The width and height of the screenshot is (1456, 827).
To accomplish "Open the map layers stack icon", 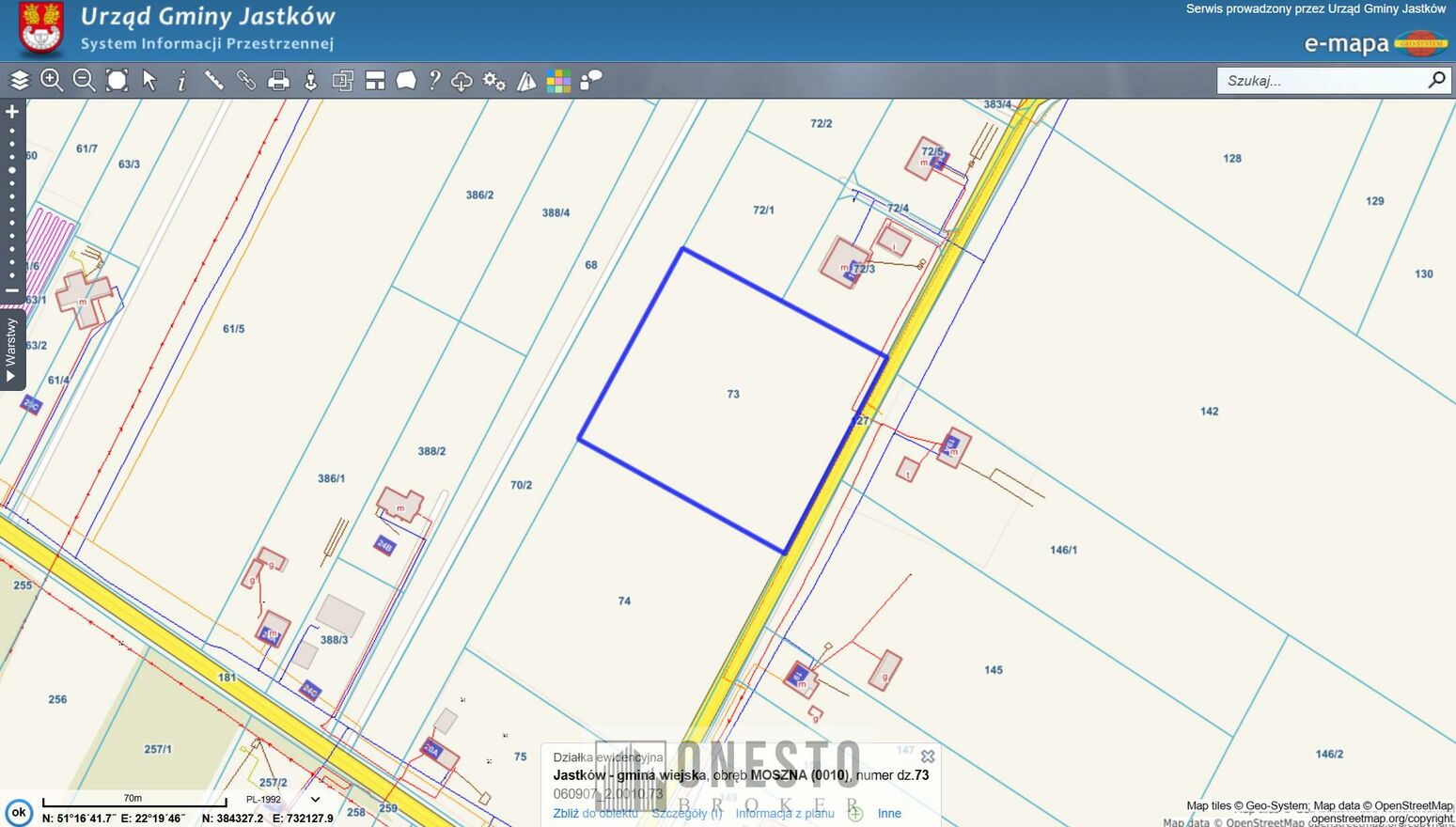I will click(20, 81).
